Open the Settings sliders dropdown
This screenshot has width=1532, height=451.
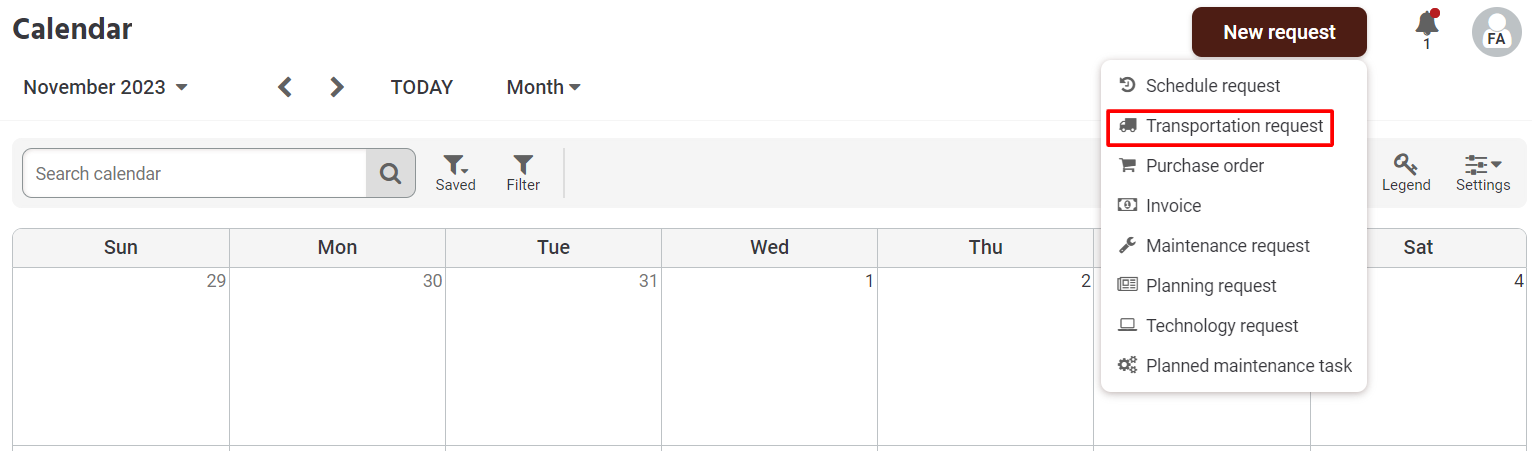pyautogui.click(x=1482, y=172)
